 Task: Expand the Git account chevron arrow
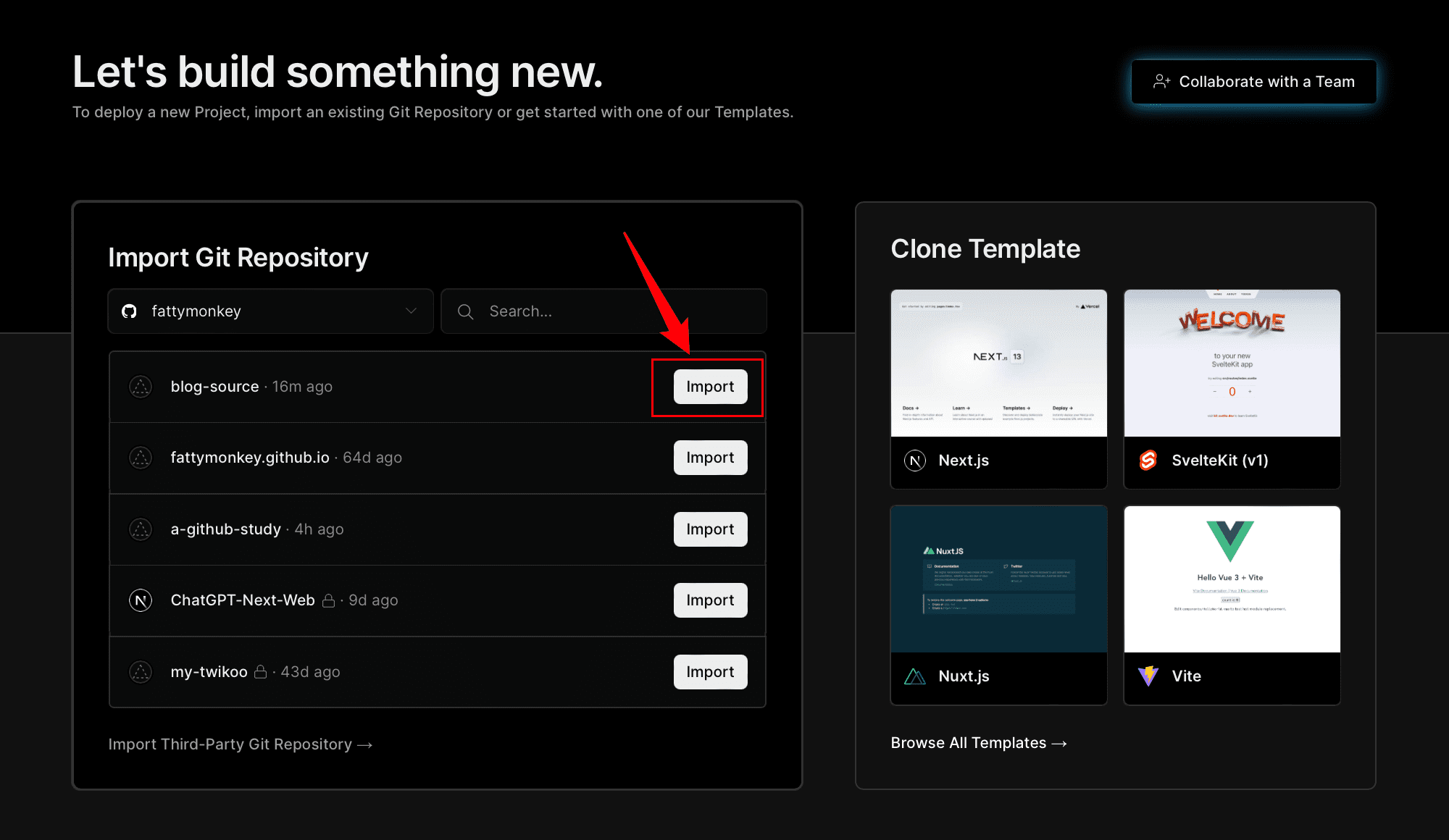click(x=412, y=311)
